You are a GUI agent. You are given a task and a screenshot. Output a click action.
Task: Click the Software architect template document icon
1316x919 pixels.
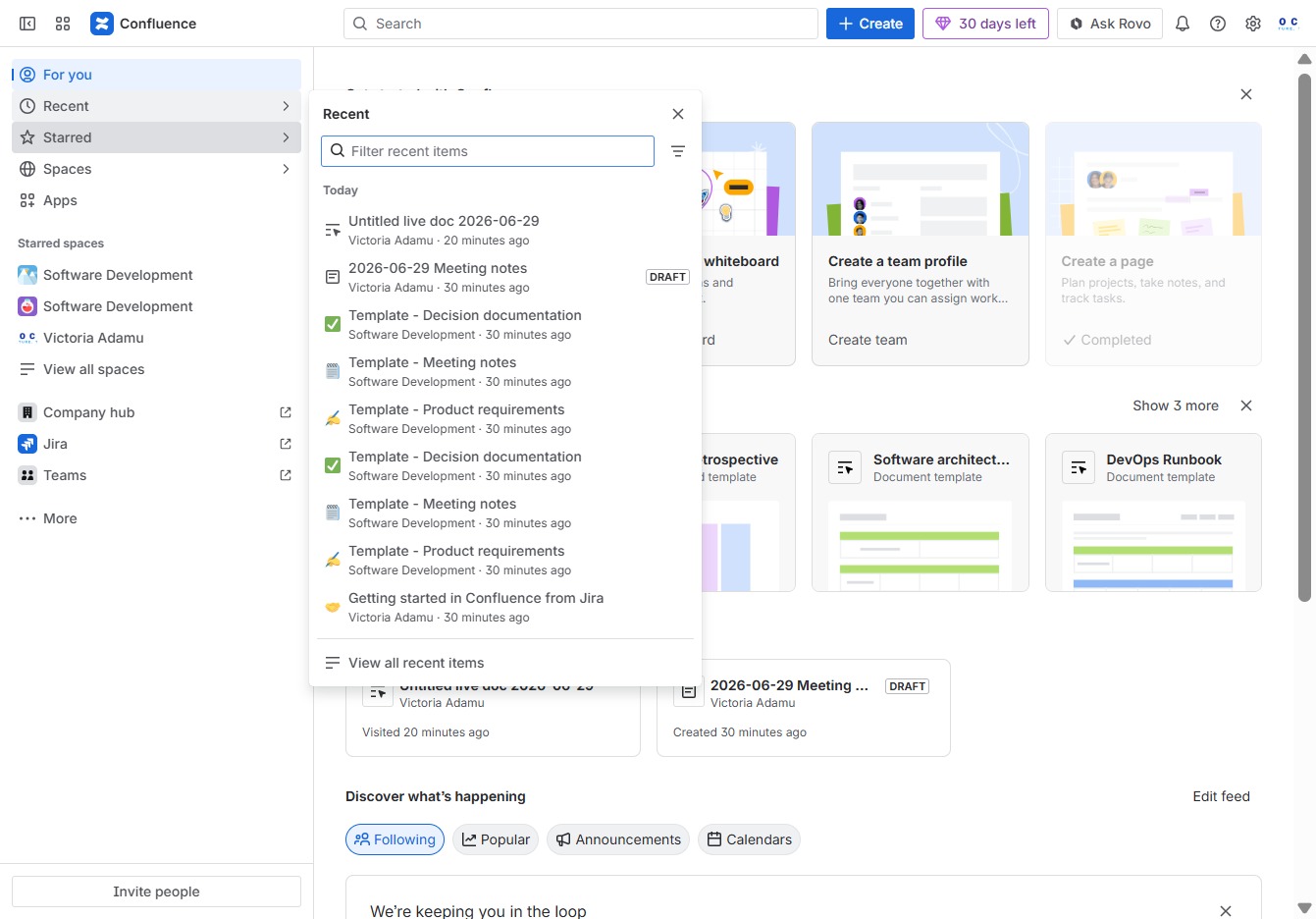(x=845, y=467)
